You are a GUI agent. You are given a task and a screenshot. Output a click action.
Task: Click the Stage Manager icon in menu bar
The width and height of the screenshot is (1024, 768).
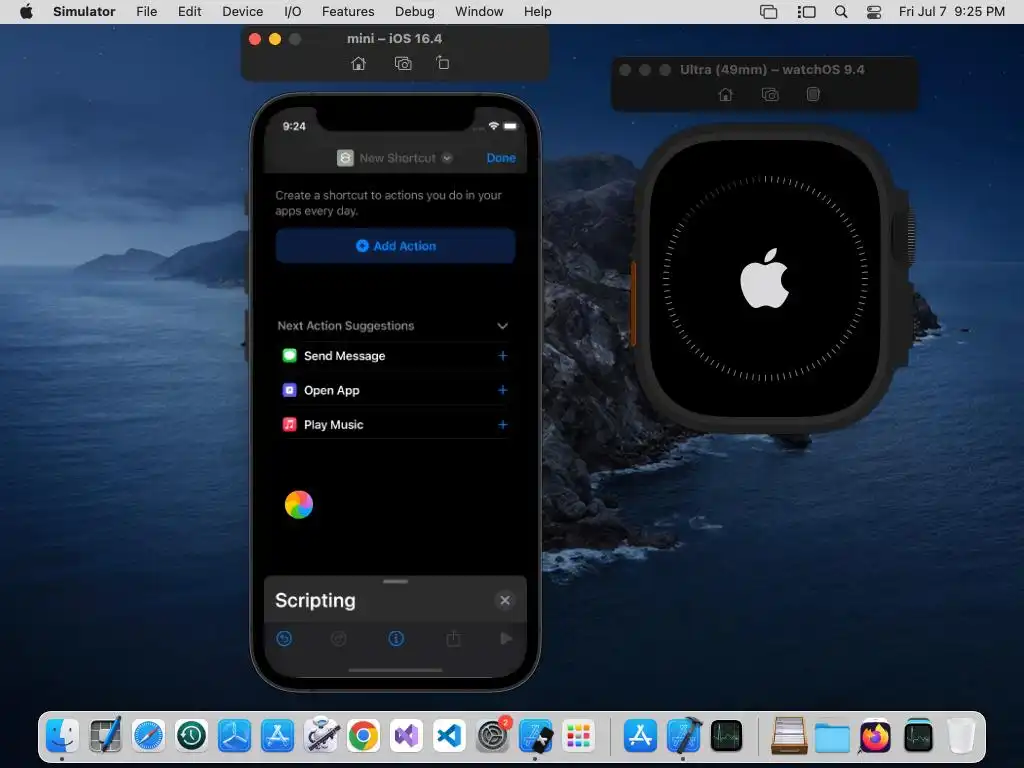pyautogui.click(x=807, y=12)
